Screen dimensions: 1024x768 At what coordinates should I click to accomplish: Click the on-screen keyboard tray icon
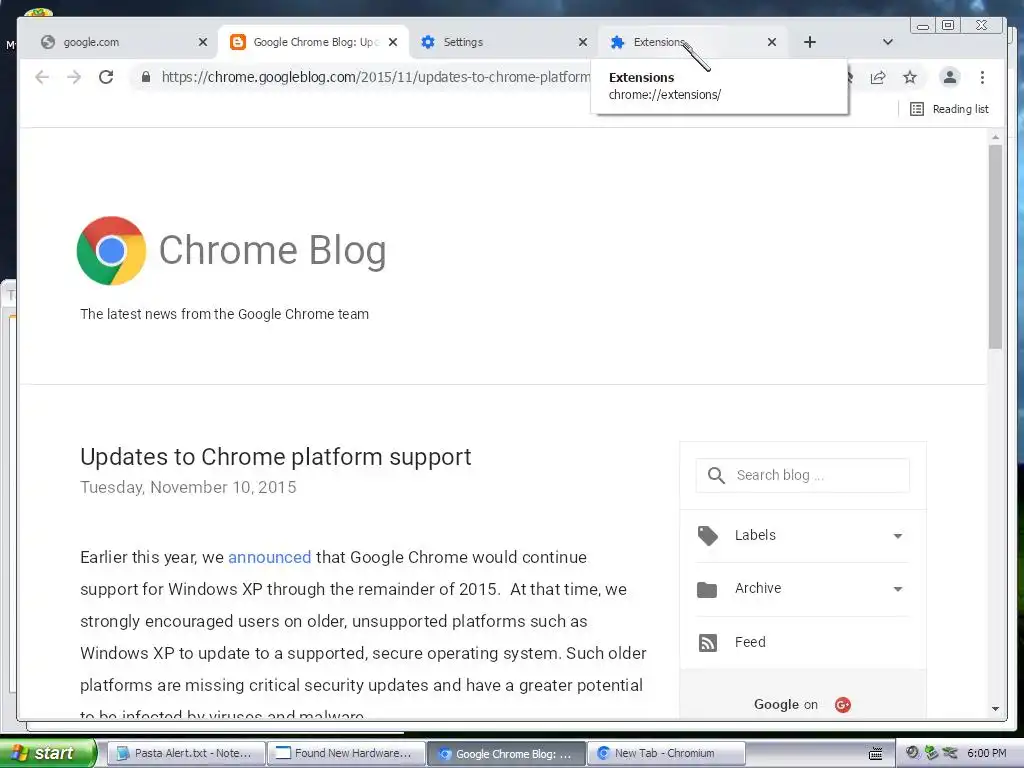(x=876, y=754)
